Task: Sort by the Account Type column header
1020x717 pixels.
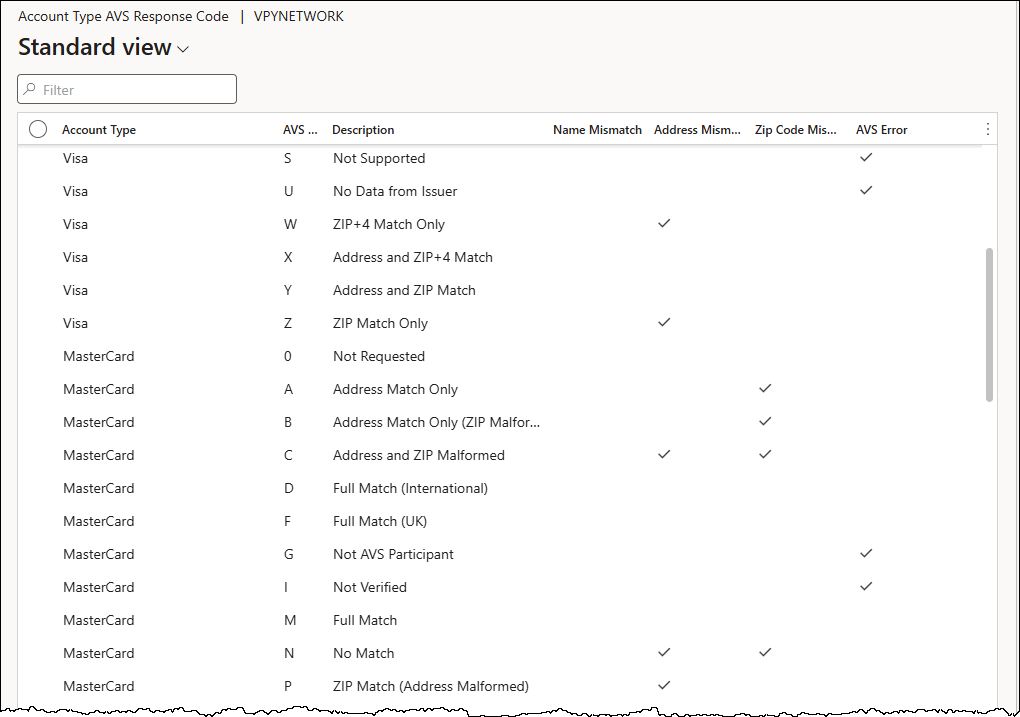Action: [x=99, y=129]
